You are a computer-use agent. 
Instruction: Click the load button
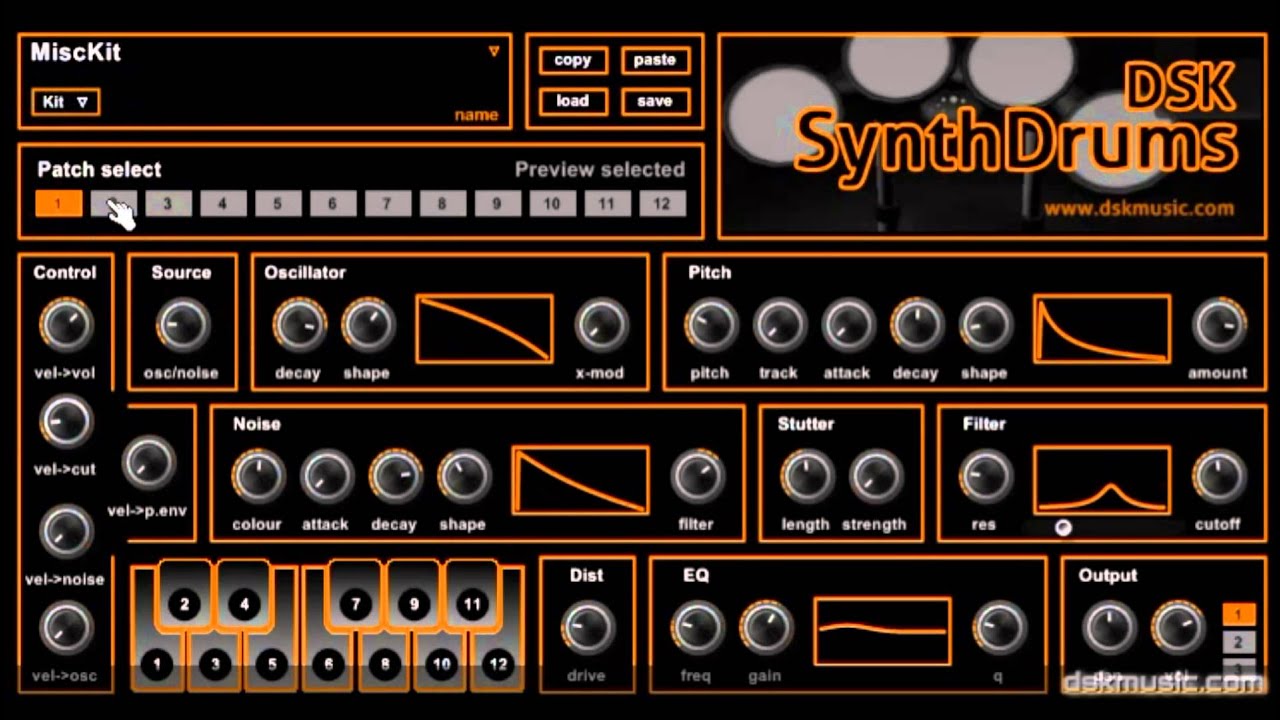point(573,101)
